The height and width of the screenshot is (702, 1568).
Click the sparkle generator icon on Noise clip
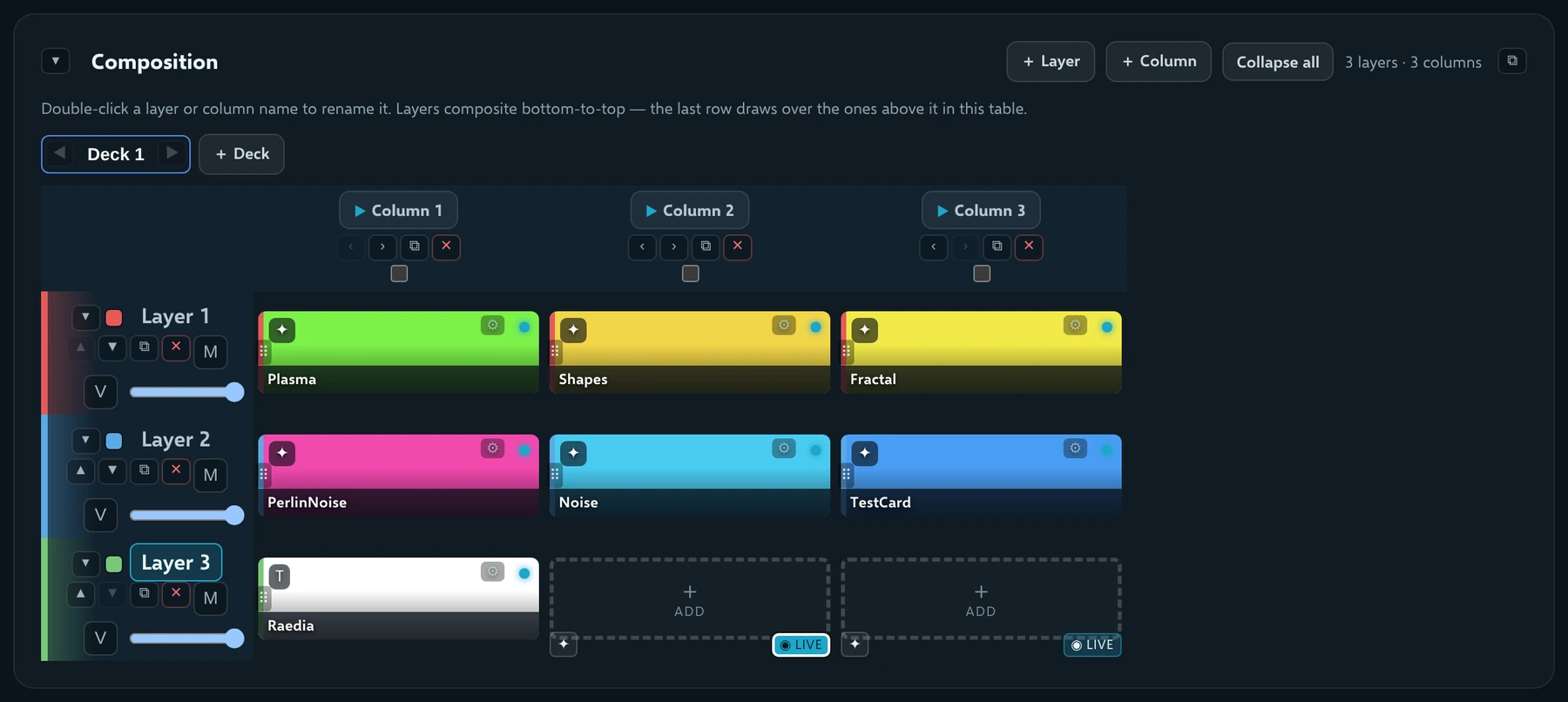pyautogui.click(x=573, y=453)
